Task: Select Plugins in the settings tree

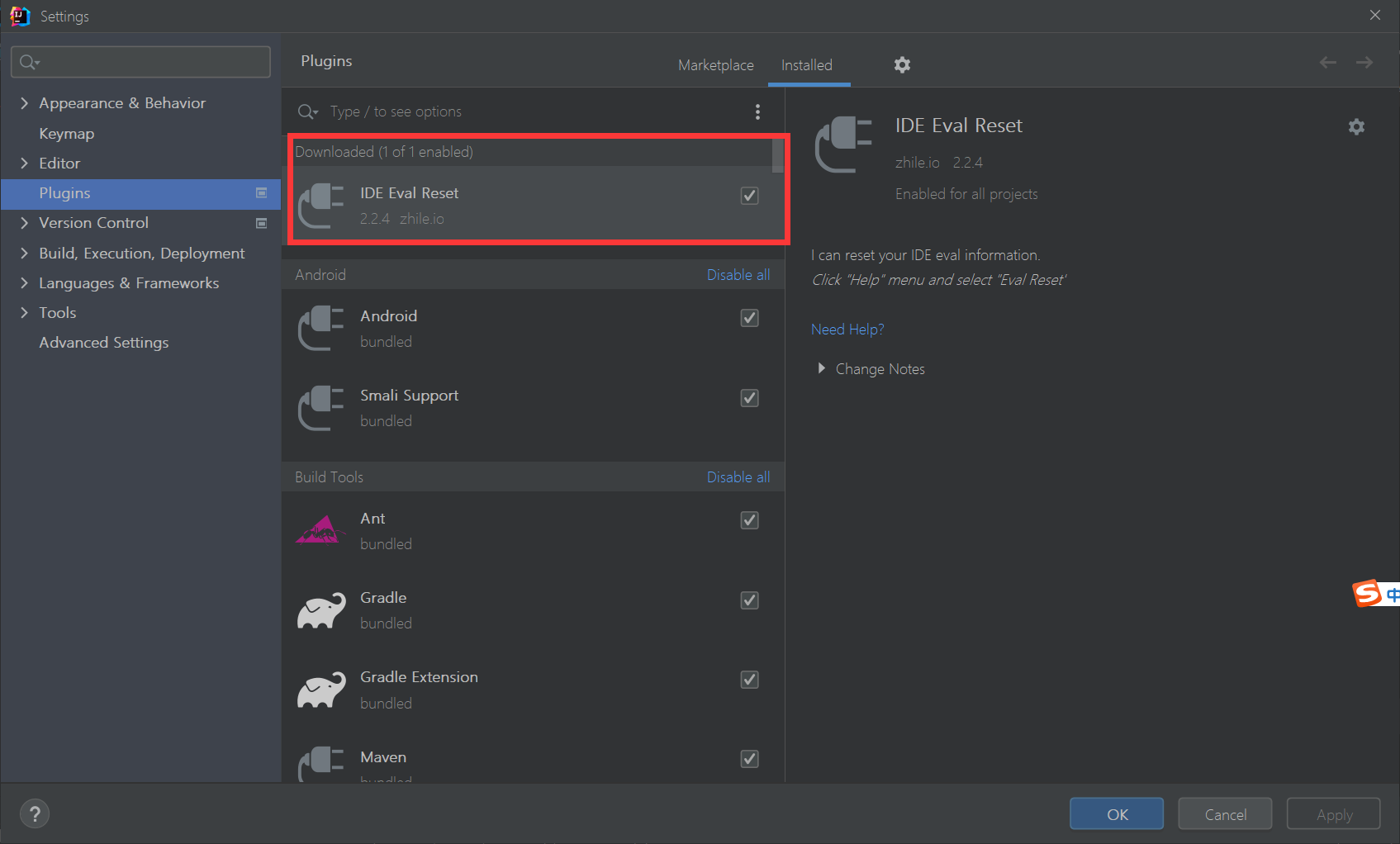Action: click(x=140, y=193)
